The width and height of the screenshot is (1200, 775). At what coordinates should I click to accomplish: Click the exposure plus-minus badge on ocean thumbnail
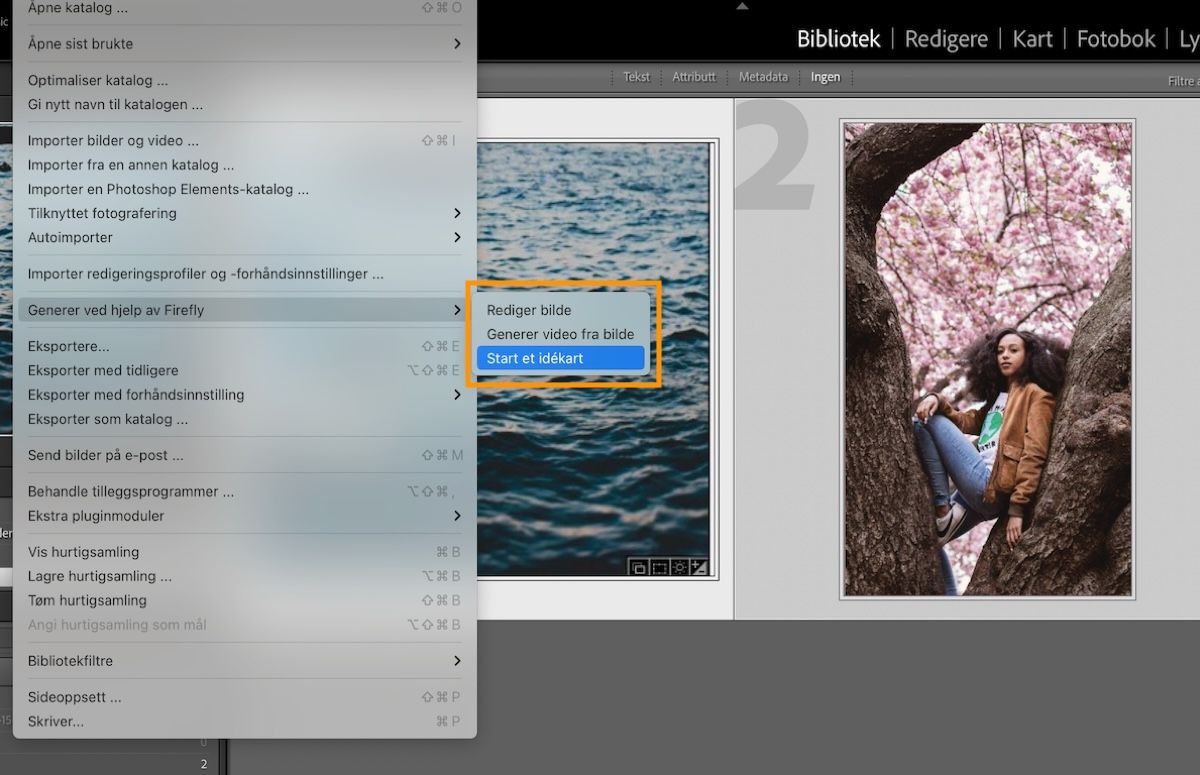tap(699, 567)
